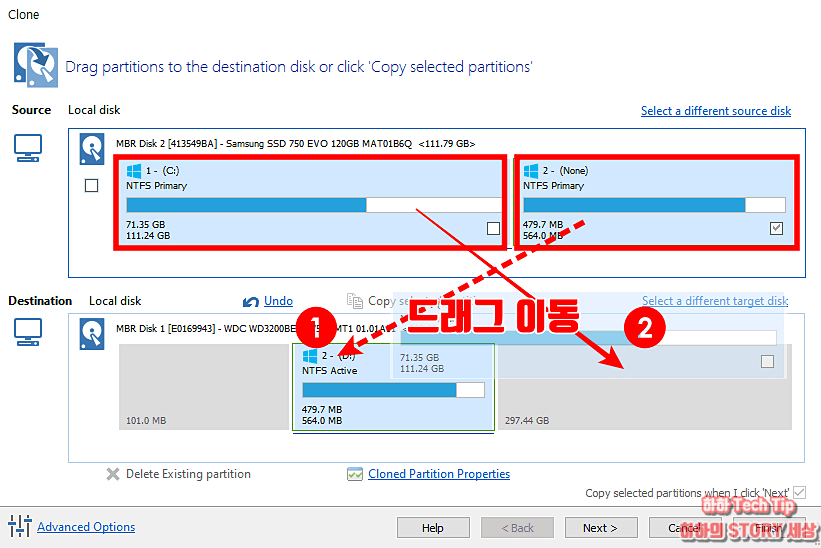Open 'Select a different source disk' link
Viewport: 821px width, 548px height.
pyautogui.click(x=716, y=111)
